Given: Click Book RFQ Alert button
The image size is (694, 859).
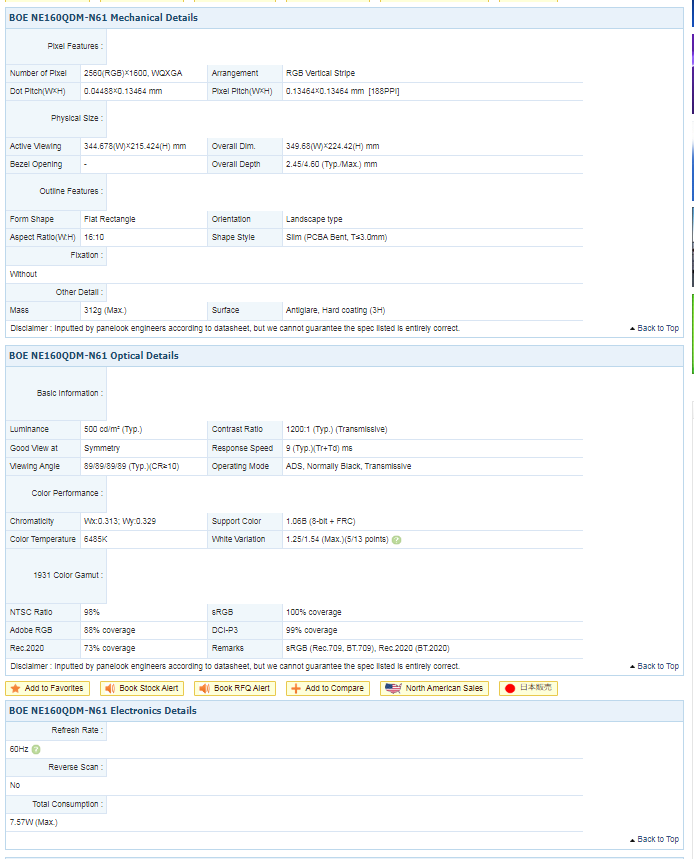Looking at the screenshot, I should click(x=236, y=688).
